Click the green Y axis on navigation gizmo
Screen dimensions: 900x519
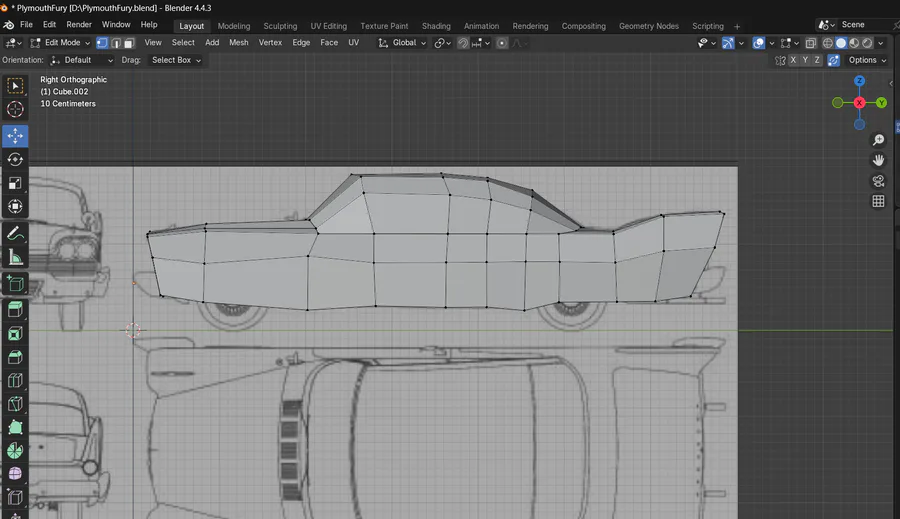coord(881,103)
